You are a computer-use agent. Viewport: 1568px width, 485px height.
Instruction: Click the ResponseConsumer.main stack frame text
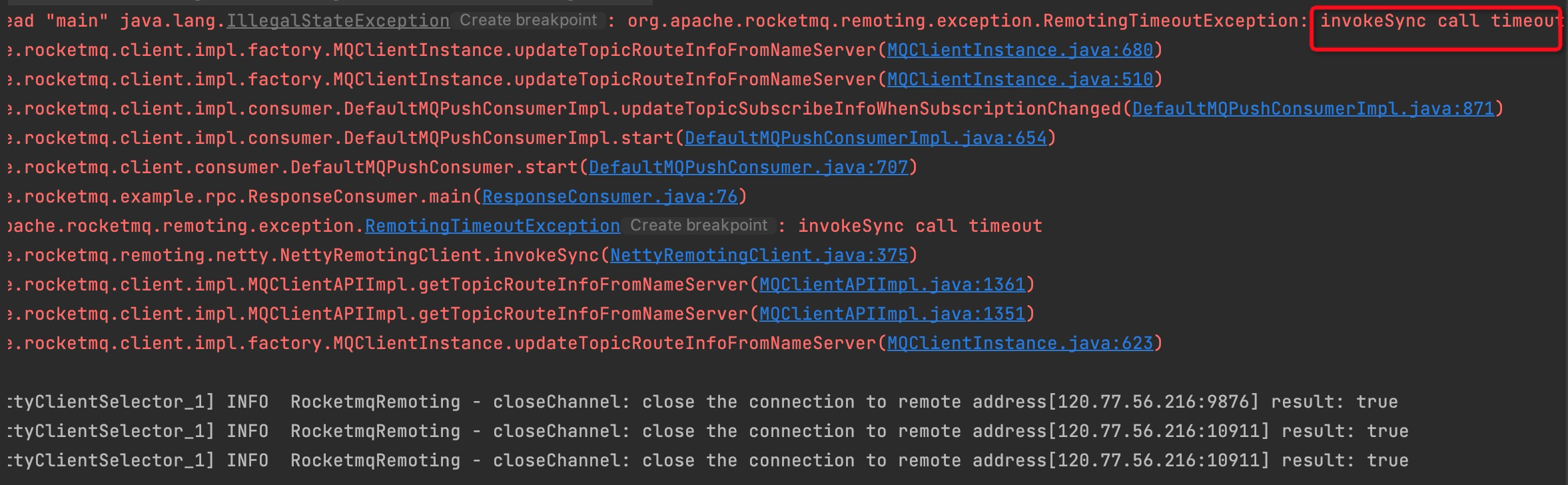pyautogui.click(x=360, y=197)
